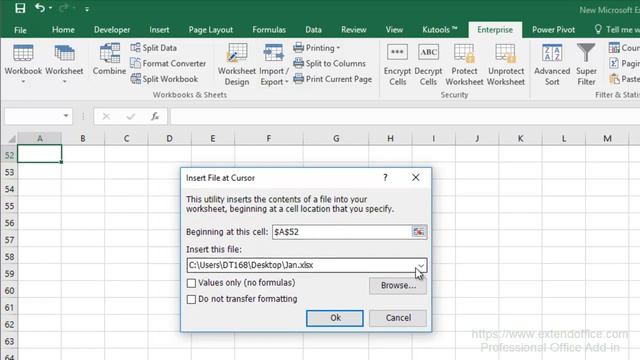Expand the Undo history dropdown arrow
Viewport: 640px width, 360px height.
coord(50,8)
